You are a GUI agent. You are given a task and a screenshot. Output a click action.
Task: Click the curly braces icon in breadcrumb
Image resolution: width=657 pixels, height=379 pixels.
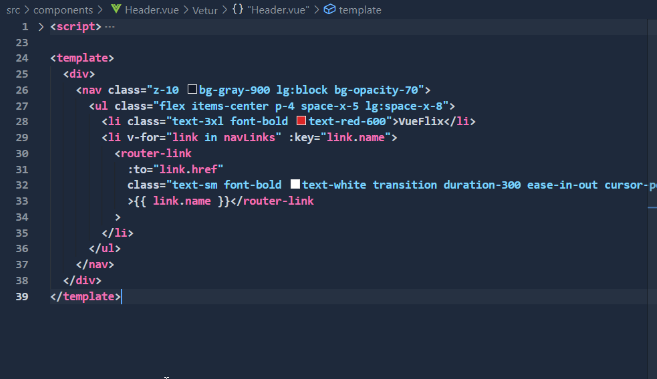[238, 9]
